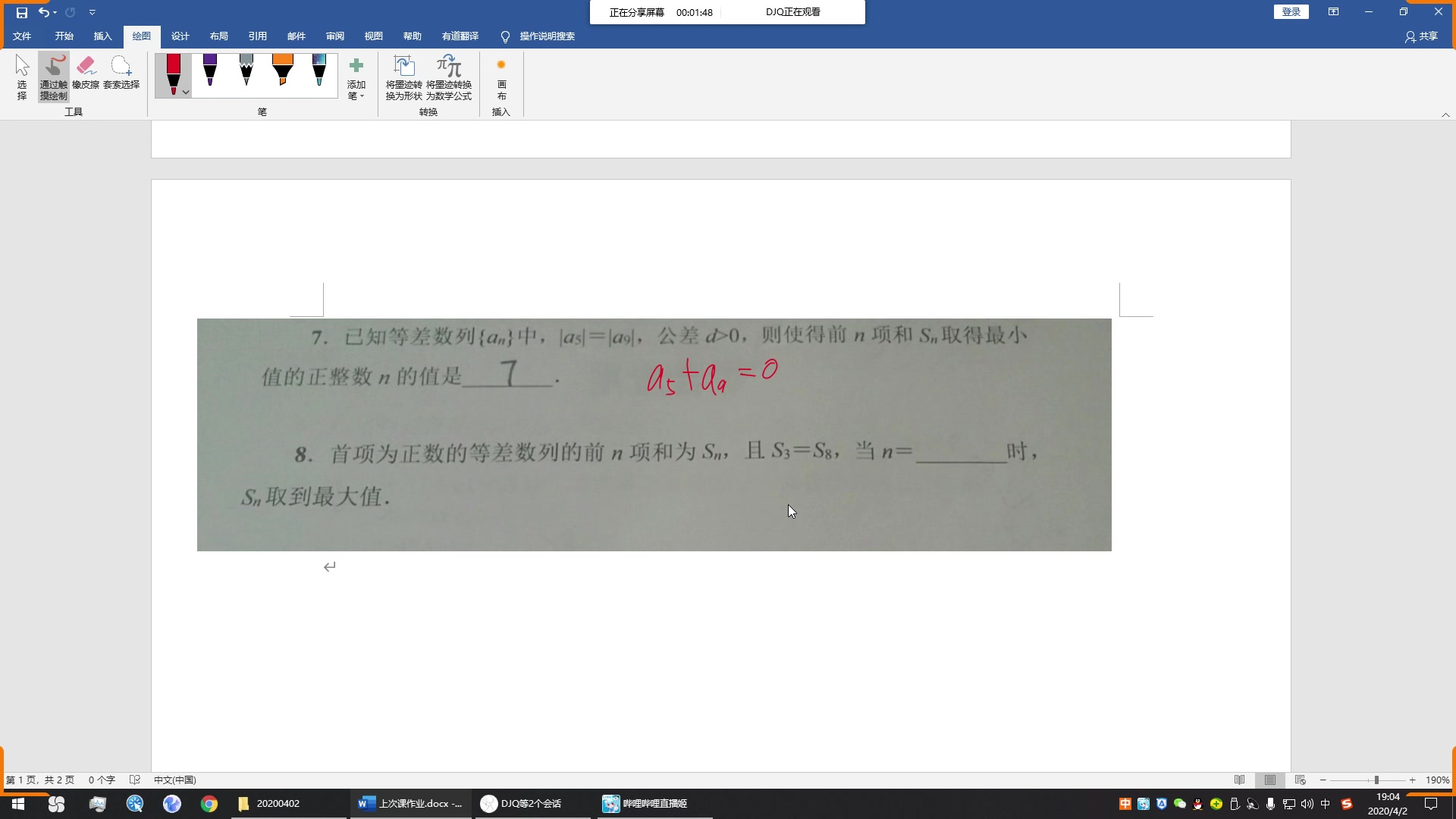1456x819 pixels.
Task: Switch to Read Mode in status bar
Action: tap(1241, 780)
